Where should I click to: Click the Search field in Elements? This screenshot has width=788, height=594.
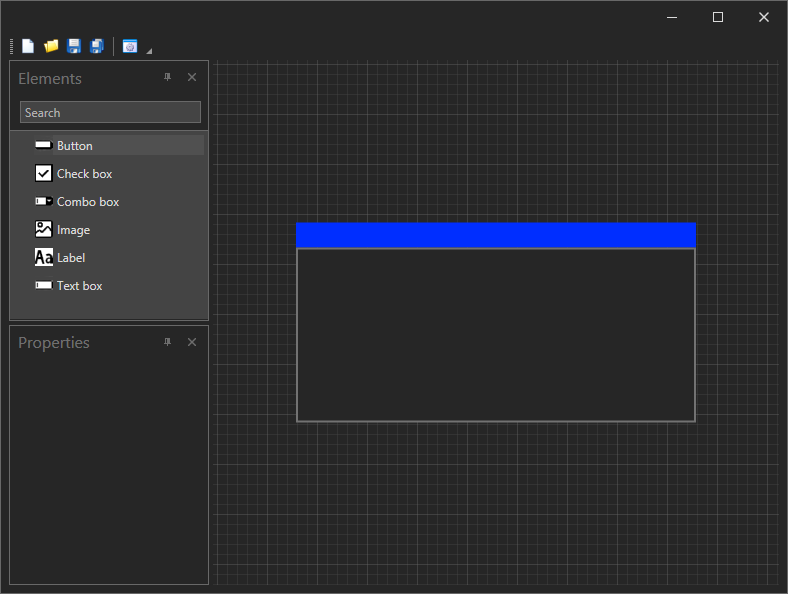pos(110,112)
